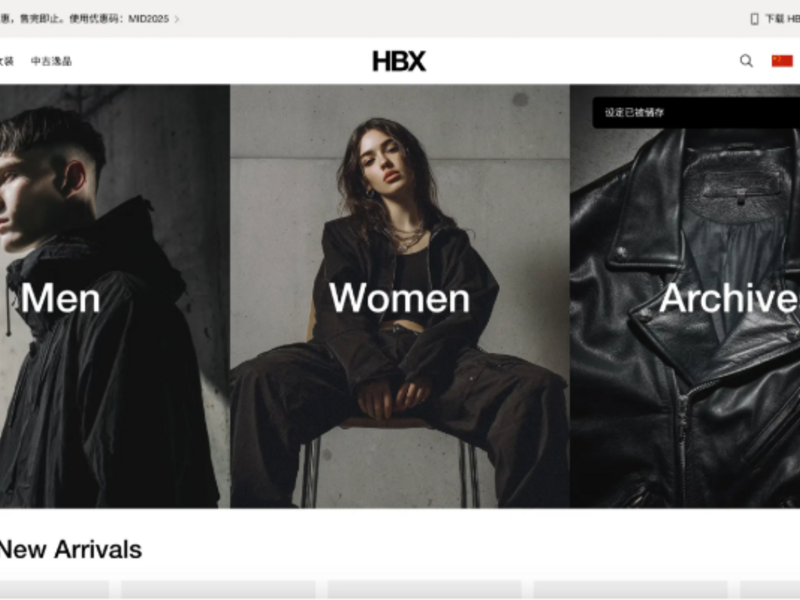The image size is (800, 600).
Task: Click the China flag region selector
Action: 782,61
